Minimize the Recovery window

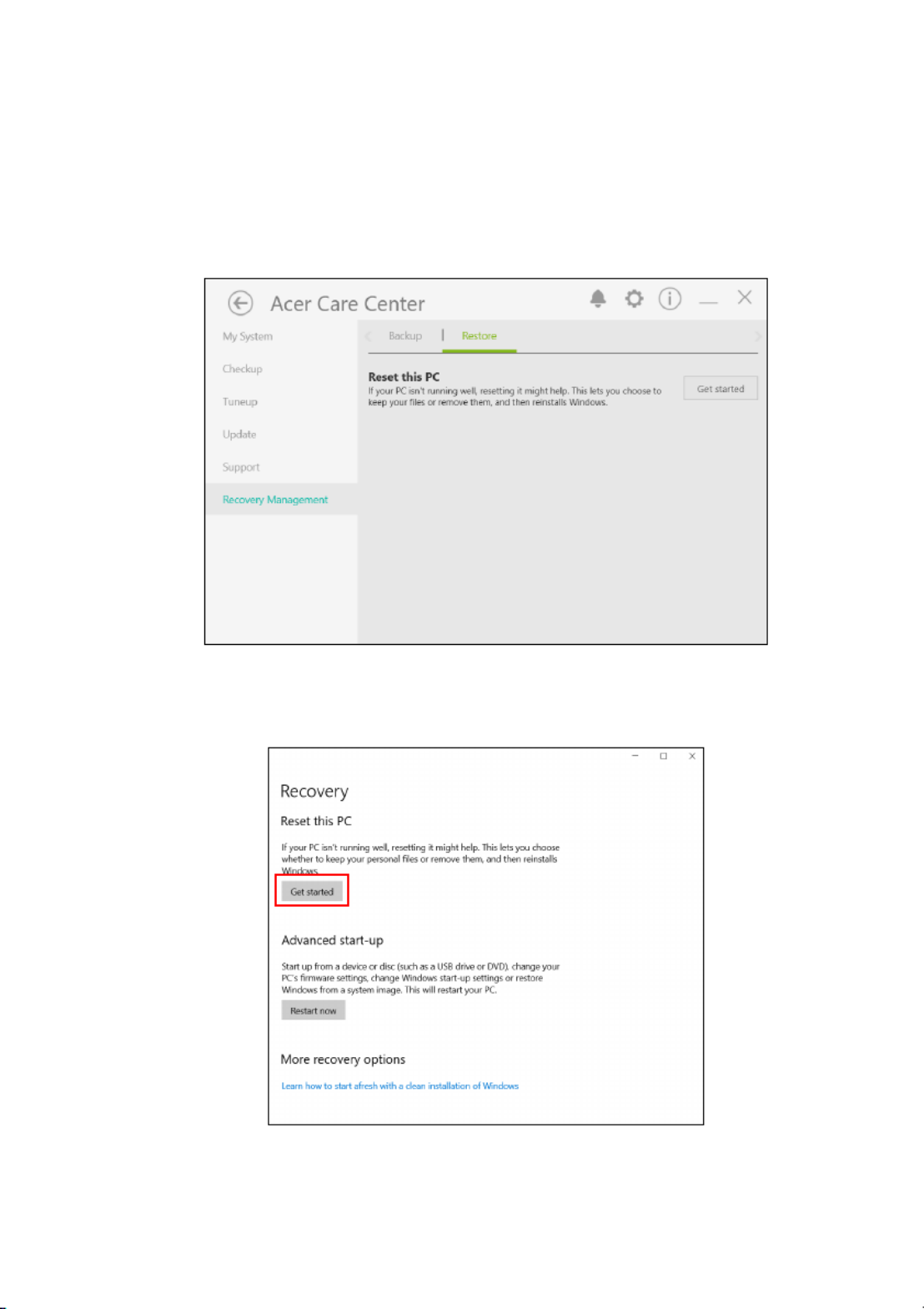(635, 756)
